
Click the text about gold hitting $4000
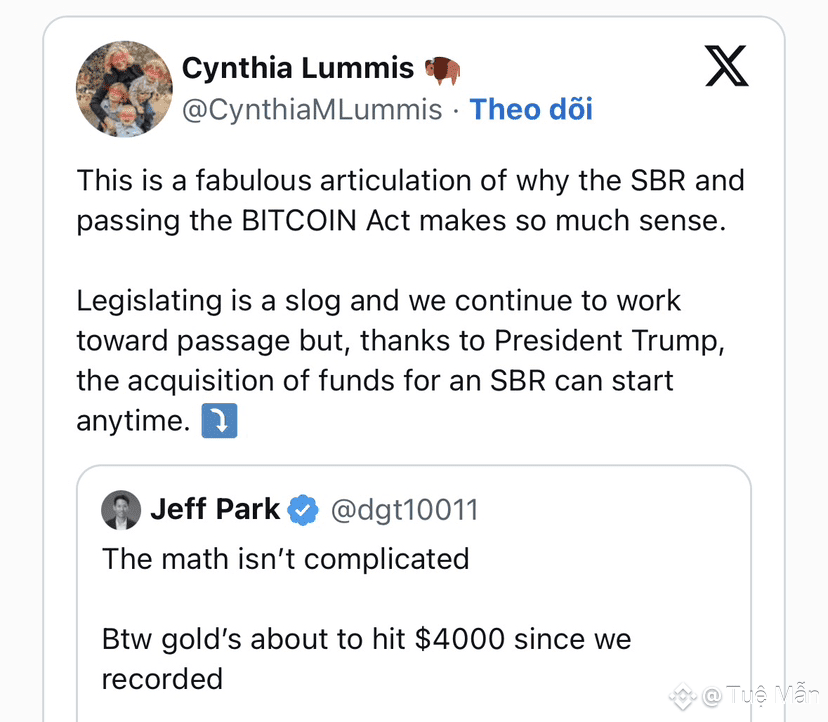click(x=366, y=639)
